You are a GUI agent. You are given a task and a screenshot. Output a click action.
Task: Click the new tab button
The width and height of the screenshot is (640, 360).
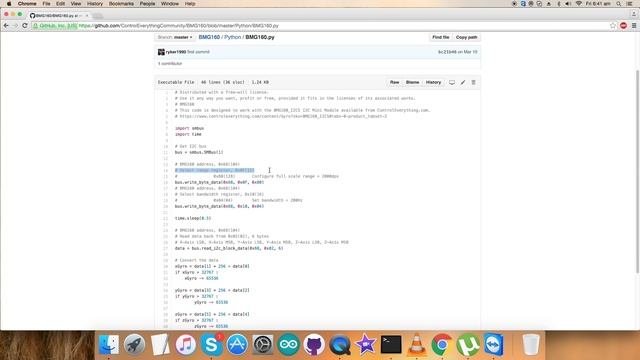pyautogui.click(x=98, y=16)
